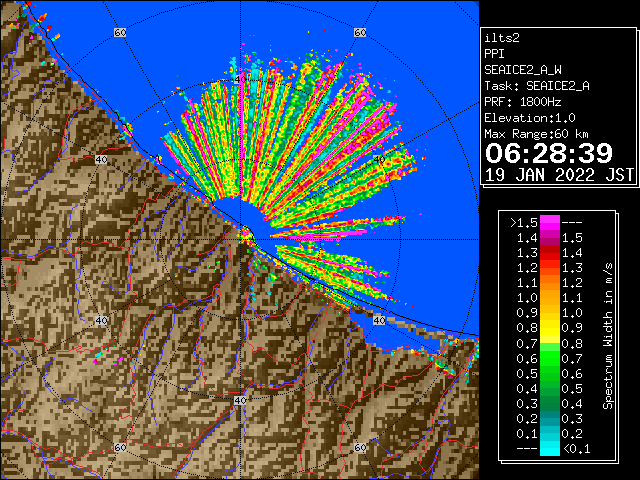Click the 'PPI' scan type label
Screen dimensions: 640x480
[494, 54]
